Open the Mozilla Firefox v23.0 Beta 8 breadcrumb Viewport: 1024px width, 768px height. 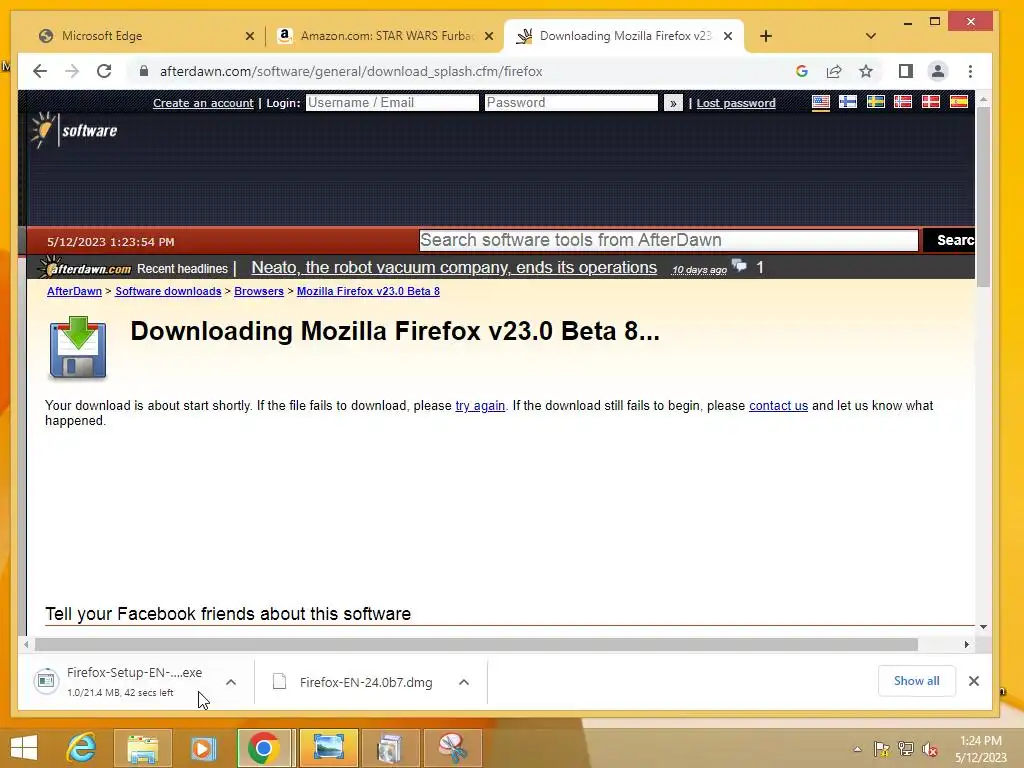pos(368,291)
